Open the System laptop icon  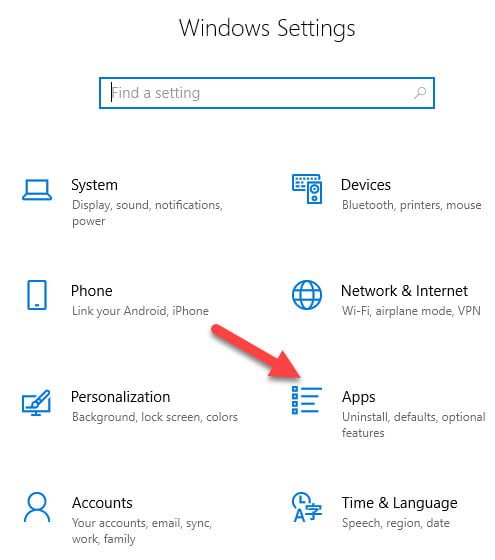(37, 190)
